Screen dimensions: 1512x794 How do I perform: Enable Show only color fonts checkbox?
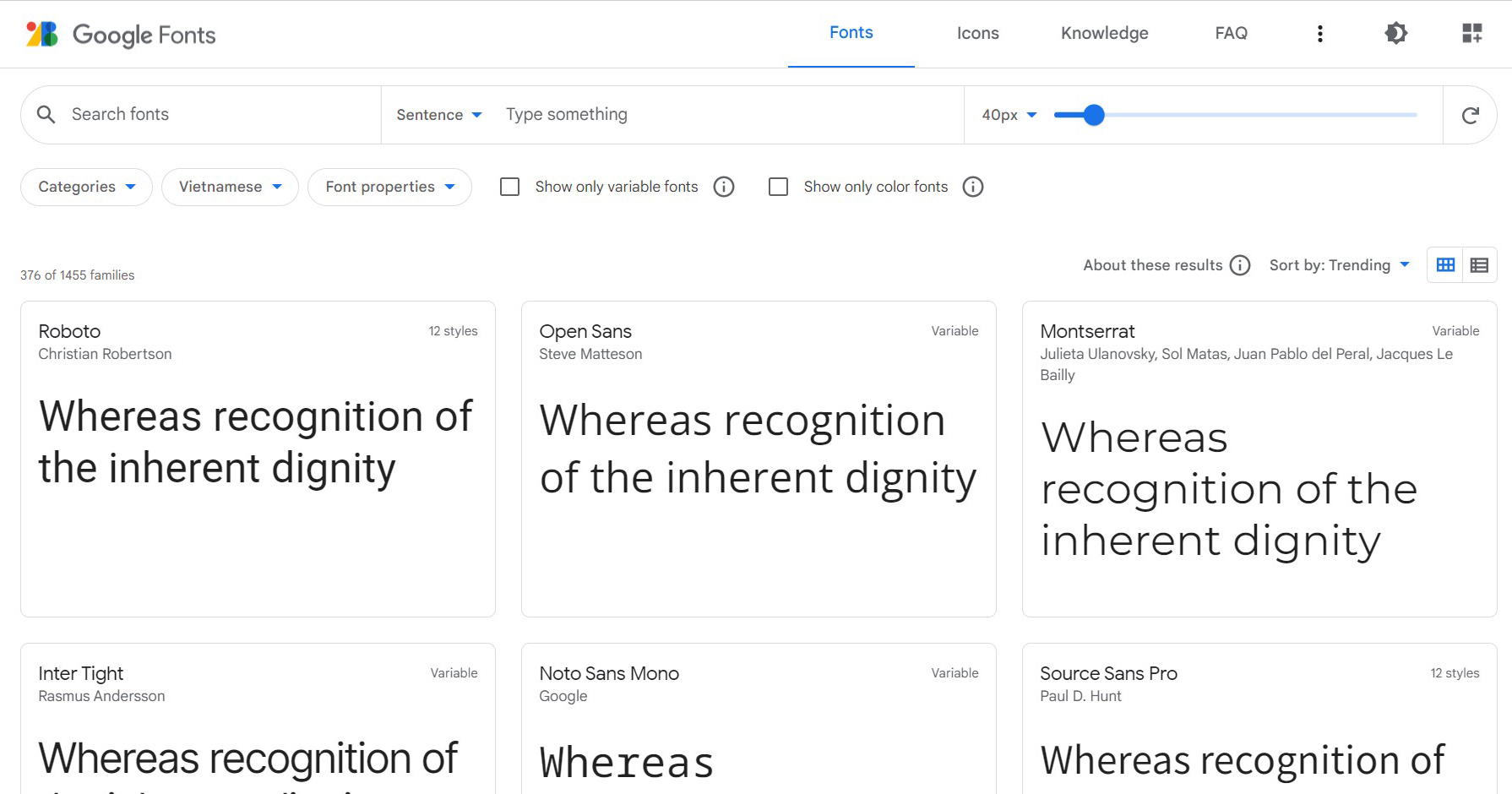click(x=778, y=187)
